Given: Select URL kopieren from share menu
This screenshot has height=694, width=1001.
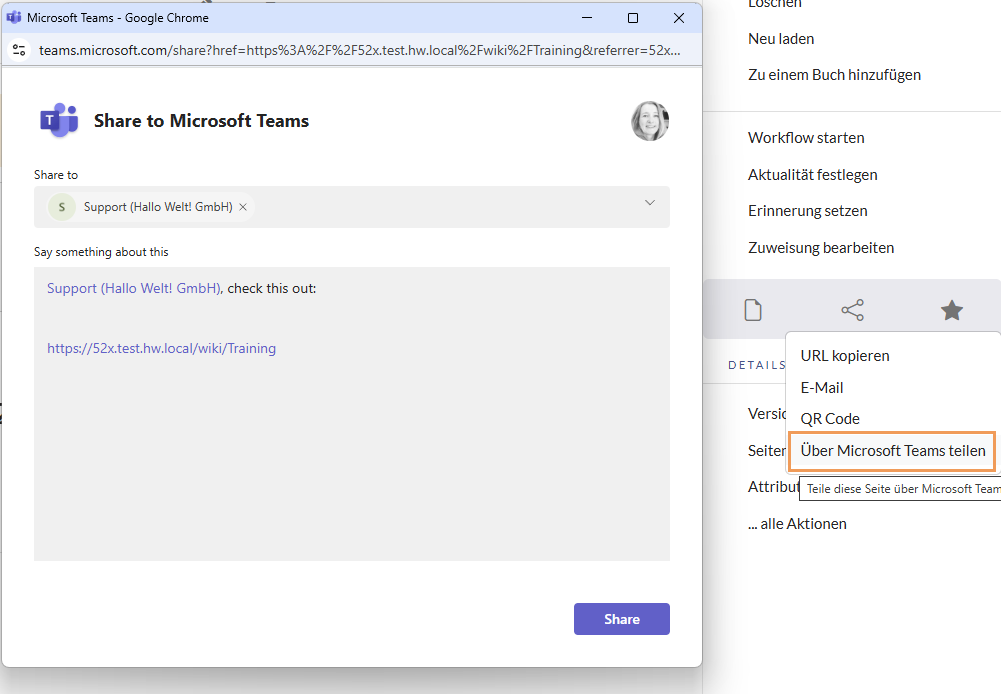Looking at the screenshot, I should 845,355.
